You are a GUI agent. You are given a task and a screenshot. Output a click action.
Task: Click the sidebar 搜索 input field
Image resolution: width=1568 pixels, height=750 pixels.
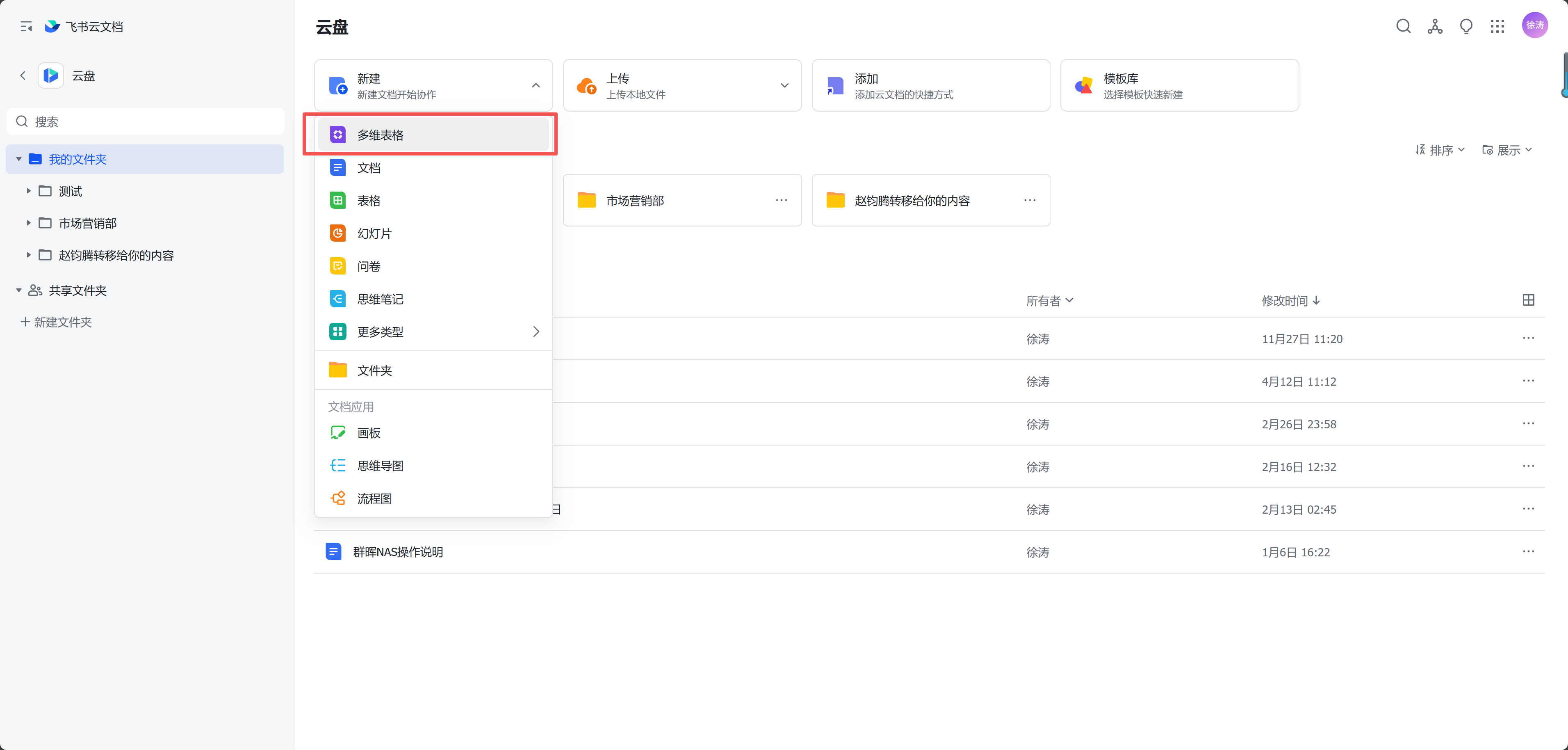[146, 121]
